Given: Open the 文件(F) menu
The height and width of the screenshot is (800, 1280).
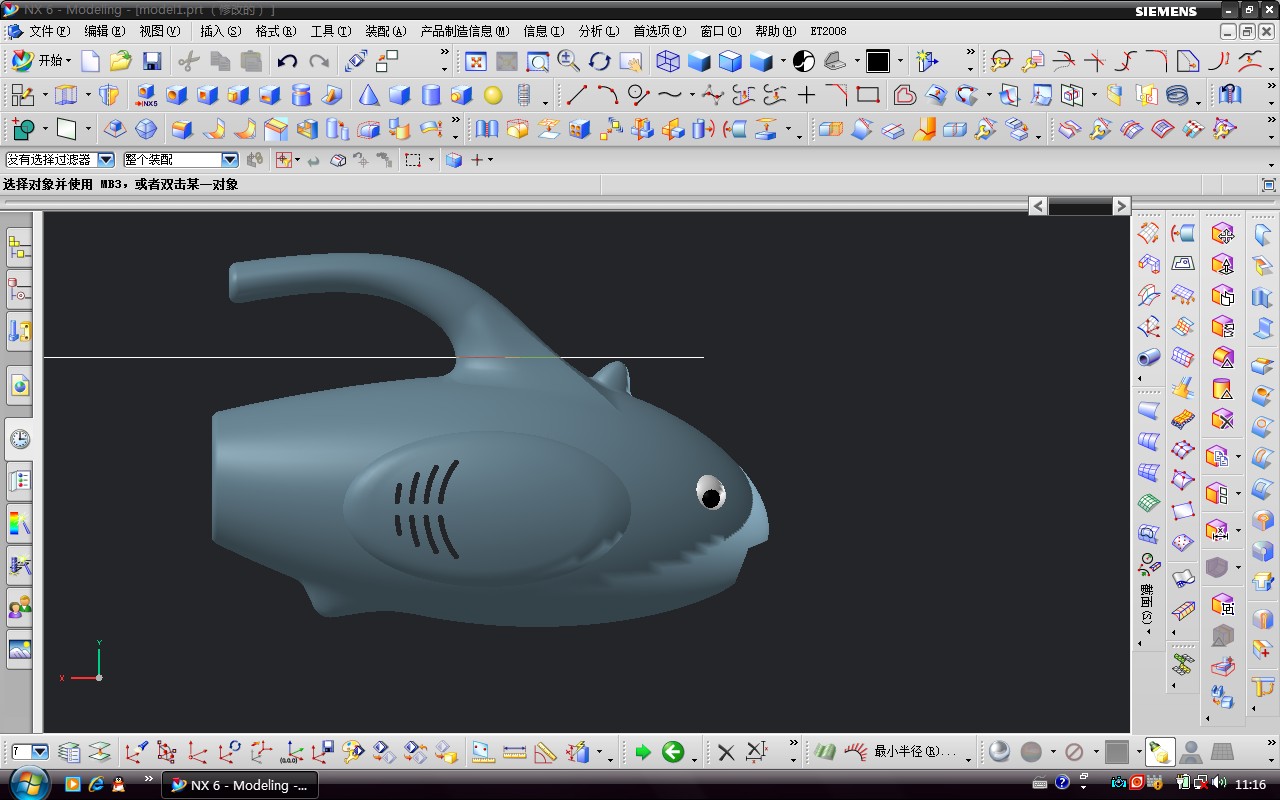Looking at the screenshot, I should click(x=49, y=31).
